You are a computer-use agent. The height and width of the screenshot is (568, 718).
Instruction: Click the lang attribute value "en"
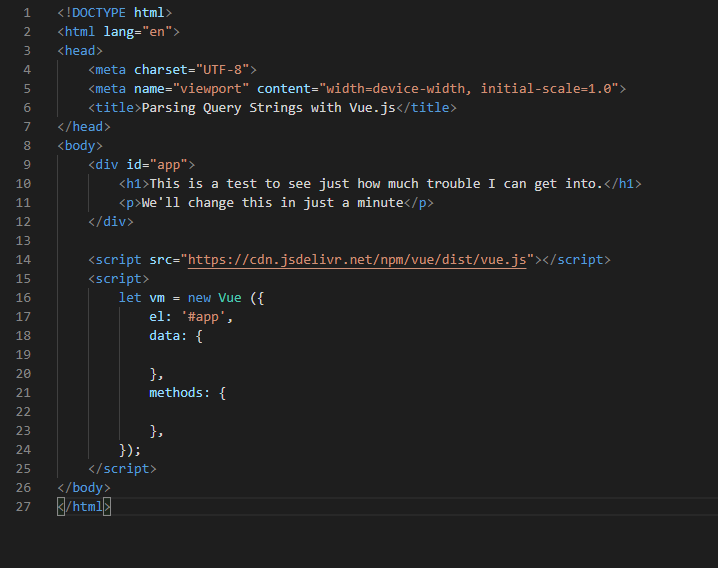[157, 32]
